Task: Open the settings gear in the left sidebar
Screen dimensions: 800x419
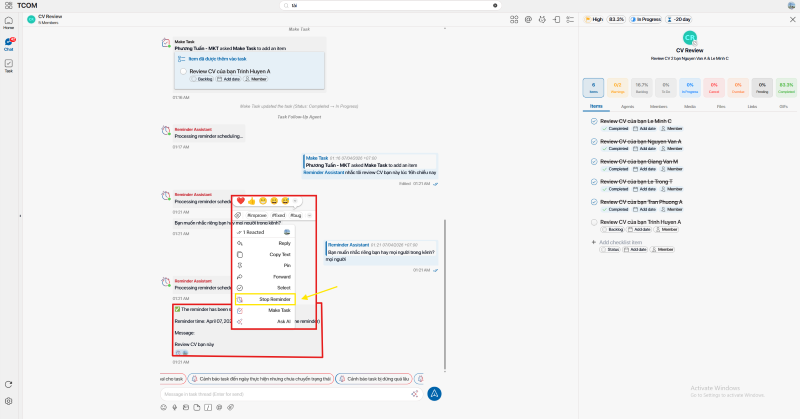Action: (9, 401)
